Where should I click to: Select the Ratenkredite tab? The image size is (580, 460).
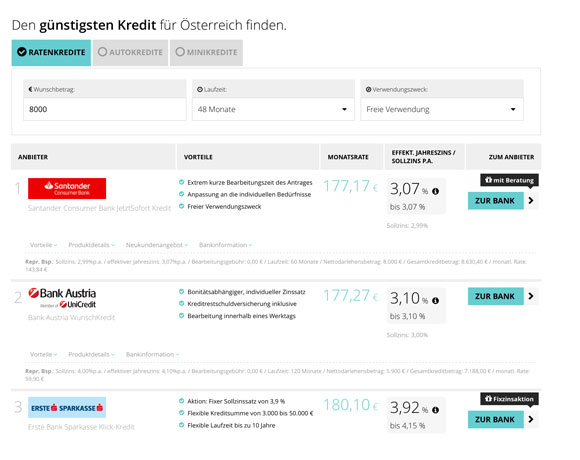click(x=51, y=53)
